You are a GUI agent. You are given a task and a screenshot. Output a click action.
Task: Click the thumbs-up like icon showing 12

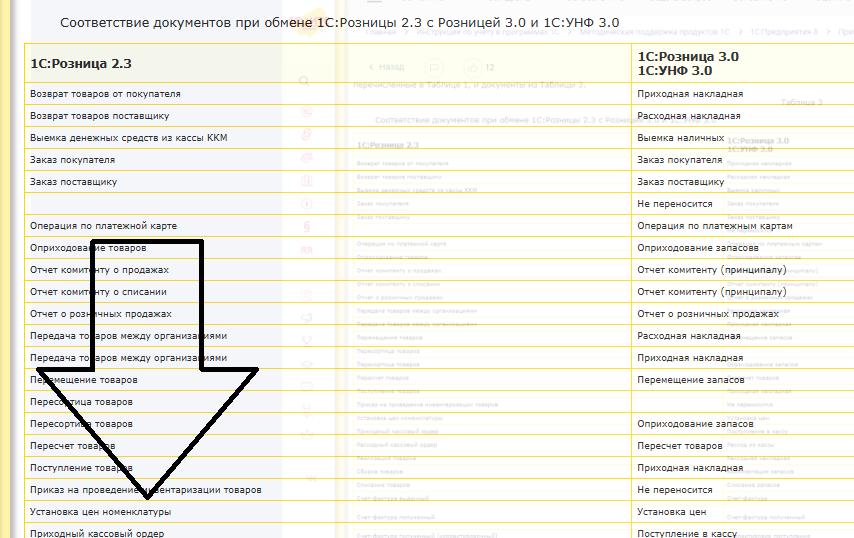pos(472,68)
